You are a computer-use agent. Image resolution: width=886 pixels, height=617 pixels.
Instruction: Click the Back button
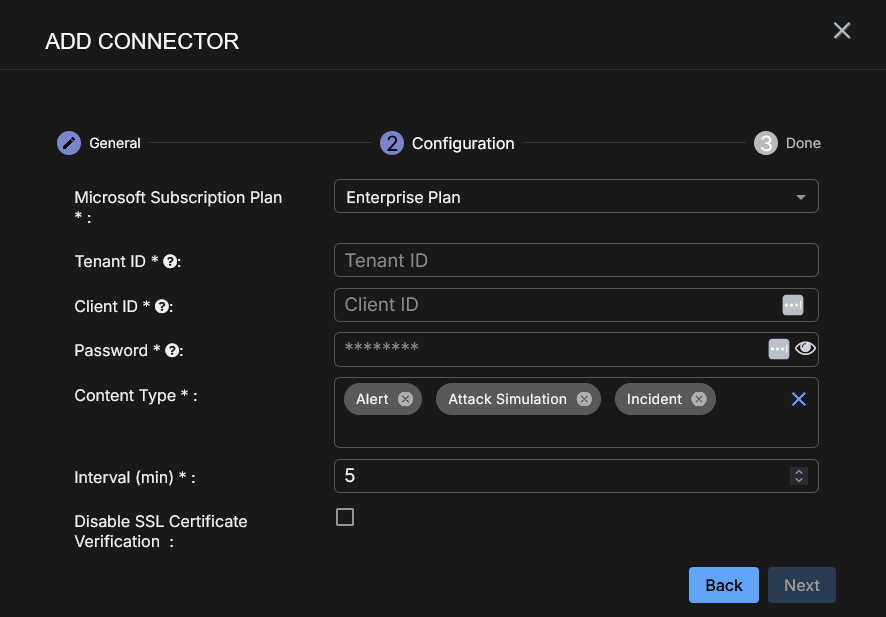click(724, 585)
